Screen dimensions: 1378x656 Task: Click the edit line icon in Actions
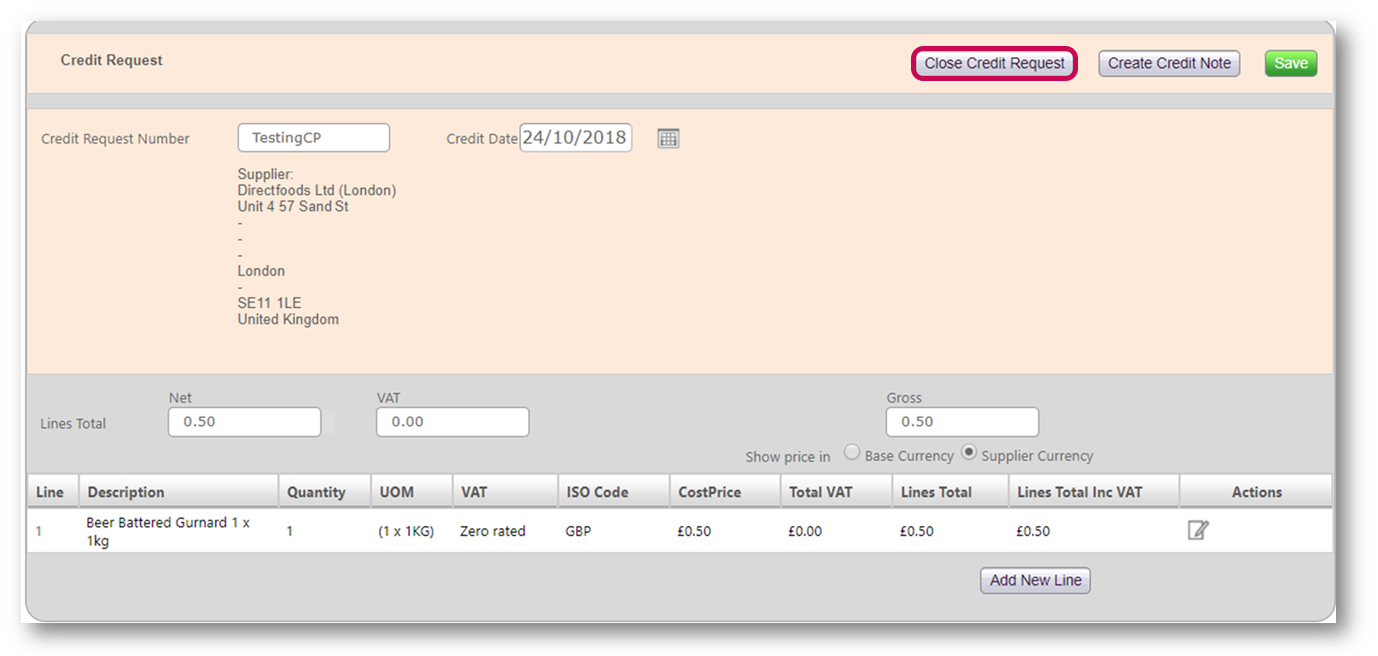pyautogui.click(x=1197, y=531)
